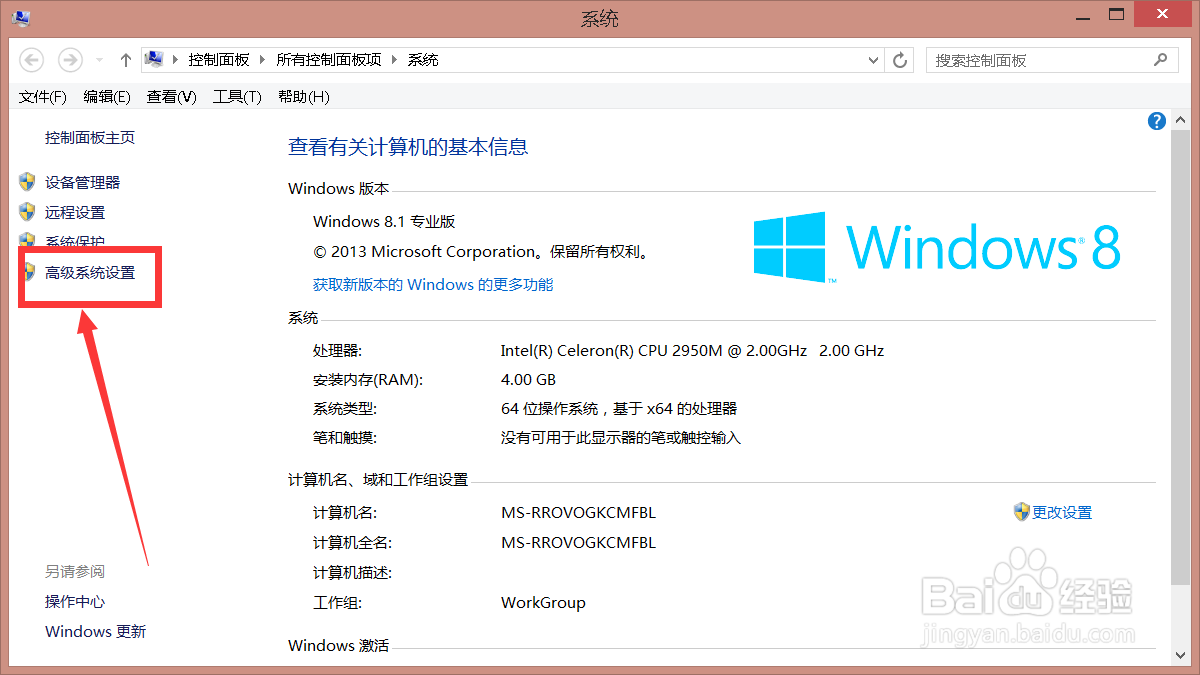The image size is (1200, 675).
Task: Open the 编辑(E) menu
Action: click(107, 97)
